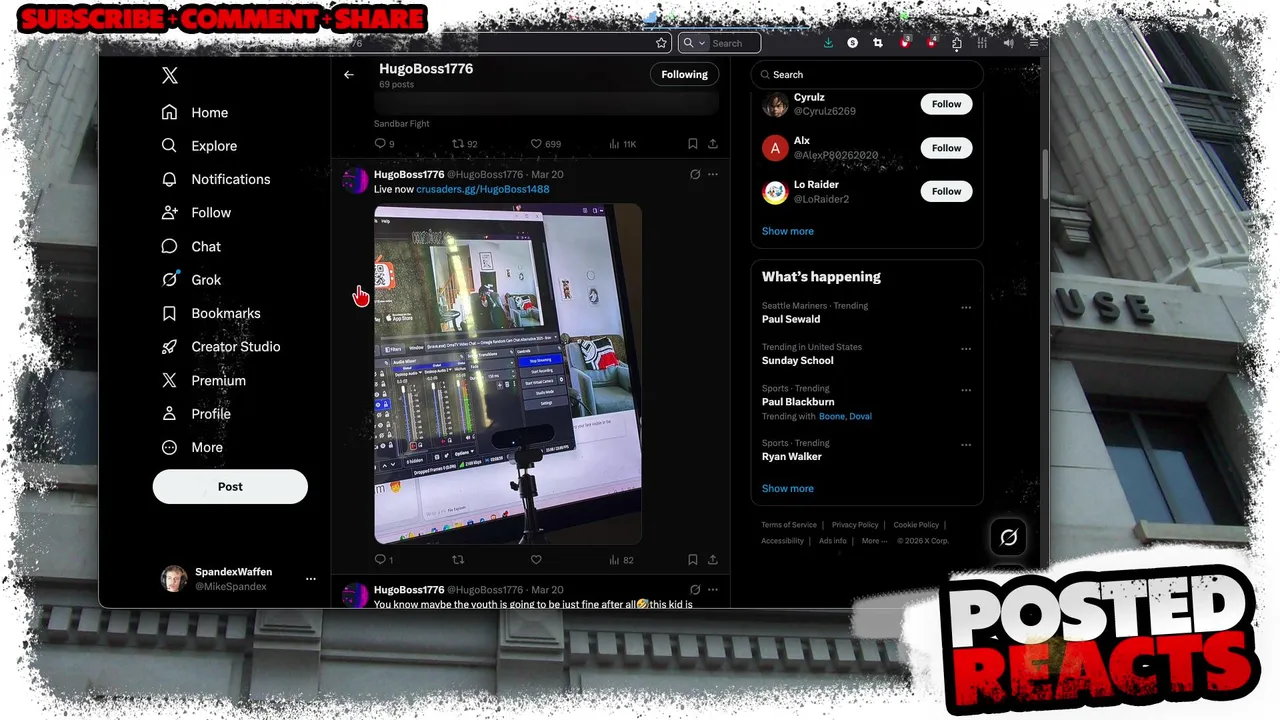Image resolution: width=1280 pixels, height=720 pixels.
Task: Share the Sandbar Fight post
Action: click(x=713, y=144)
